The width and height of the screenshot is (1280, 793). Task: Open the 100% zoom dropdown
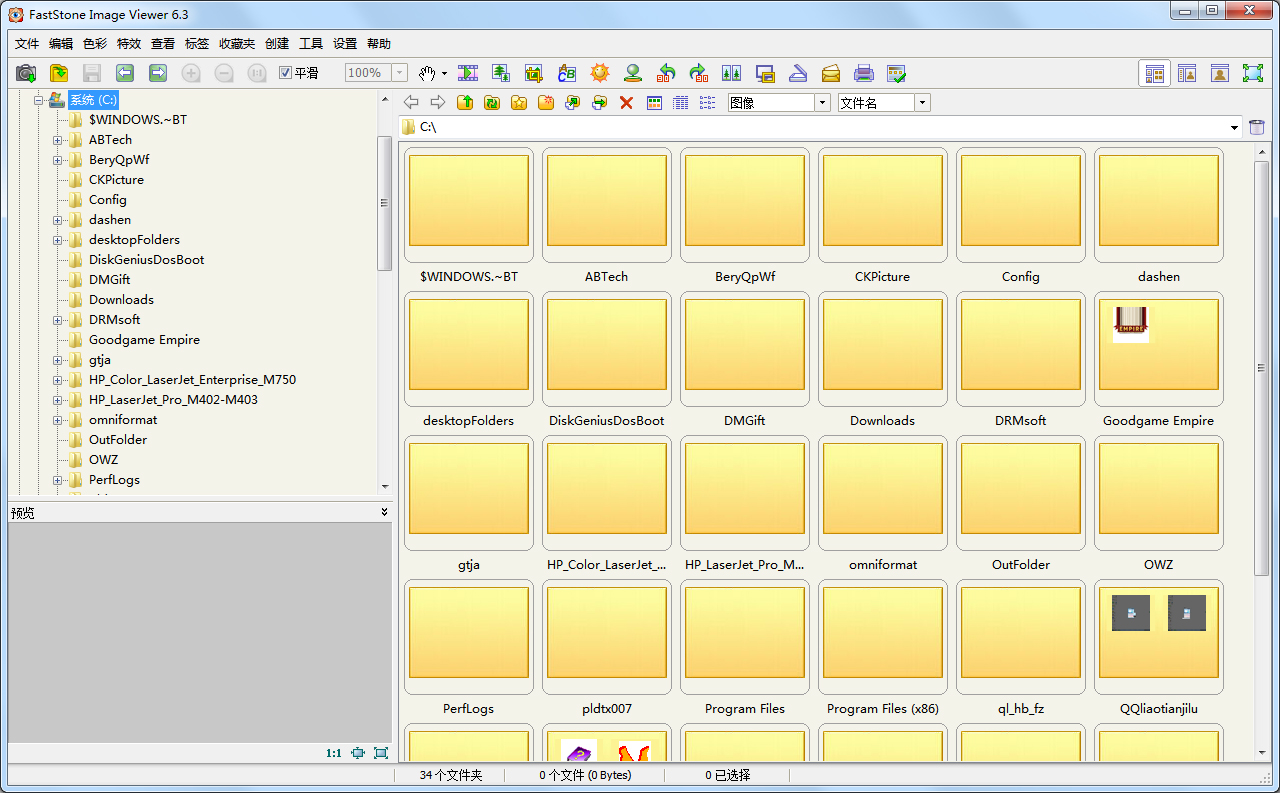pos(400,73)
